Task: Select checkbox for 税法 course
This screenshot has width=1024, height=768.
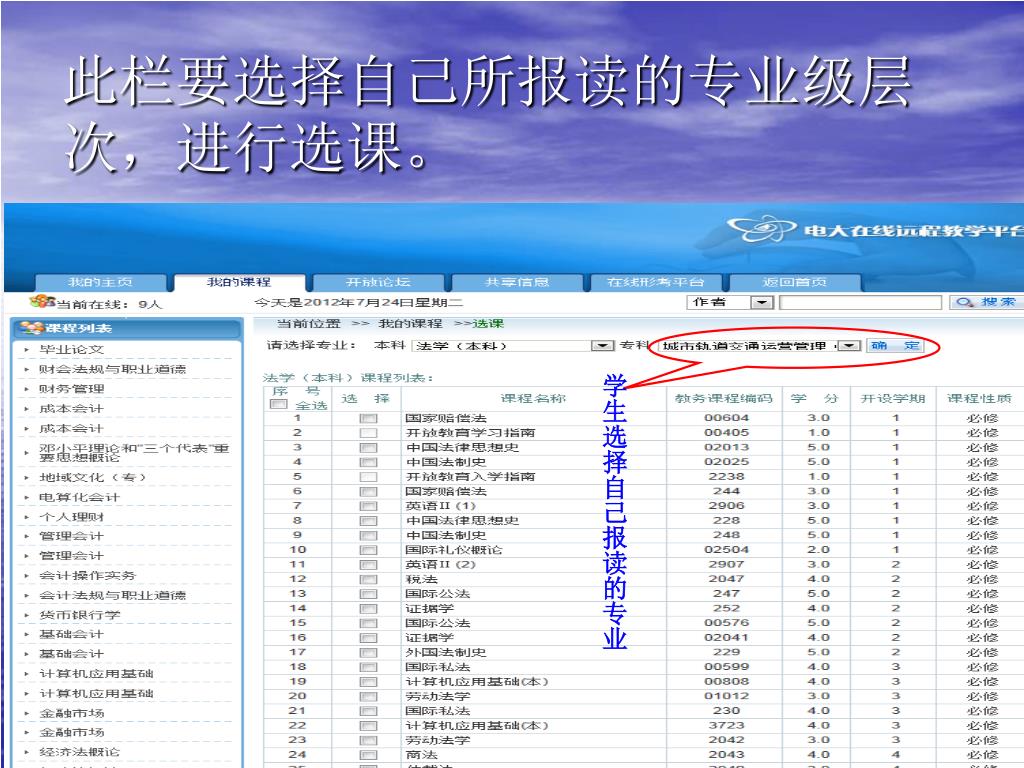Action: pos(368,579)
